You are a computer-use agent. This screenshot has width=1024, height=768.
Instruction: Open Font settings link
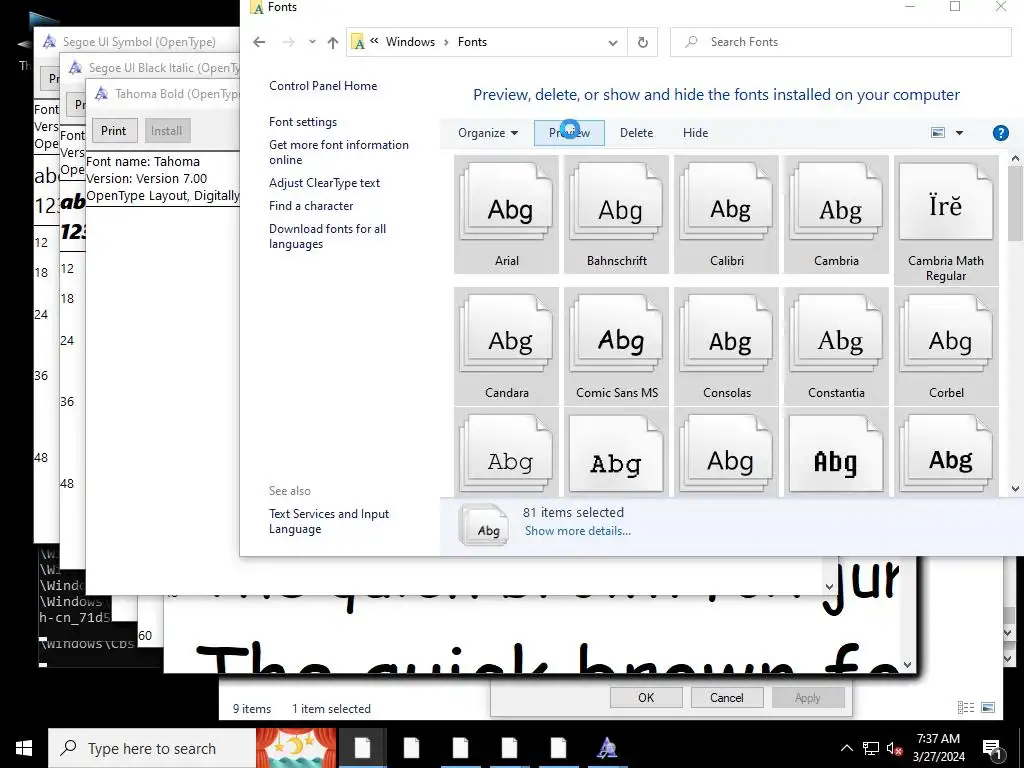[x=303, y=121]
